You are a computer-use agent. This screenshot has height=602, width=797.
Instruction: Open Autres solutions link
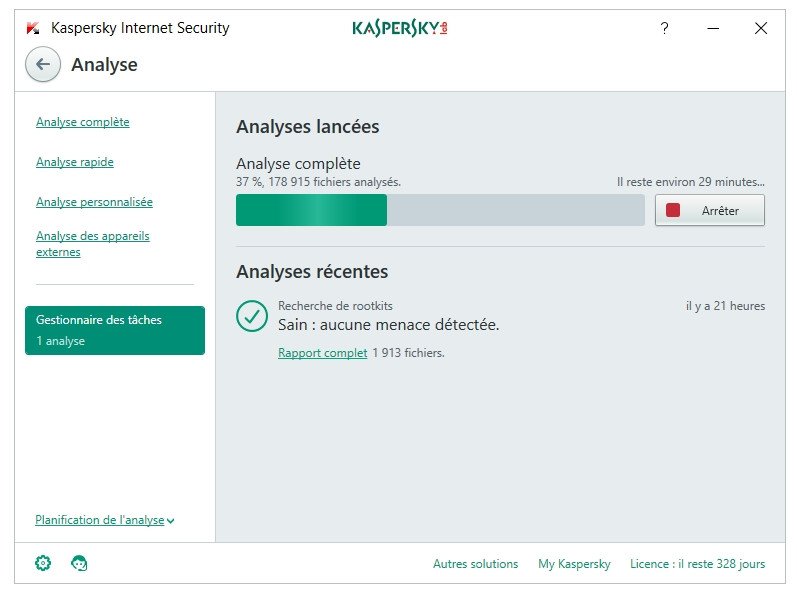(x=475, y=564)
